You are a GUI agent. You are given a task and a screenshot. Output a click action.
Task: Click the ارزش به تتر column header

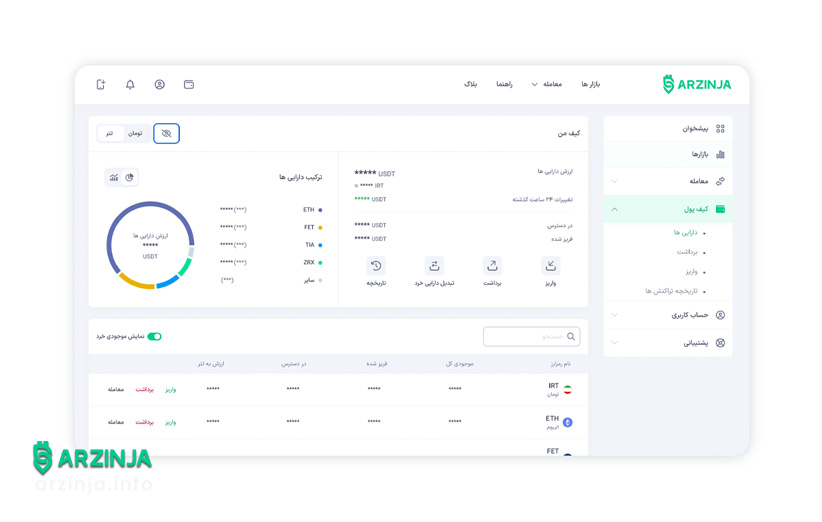coord(211,364)
